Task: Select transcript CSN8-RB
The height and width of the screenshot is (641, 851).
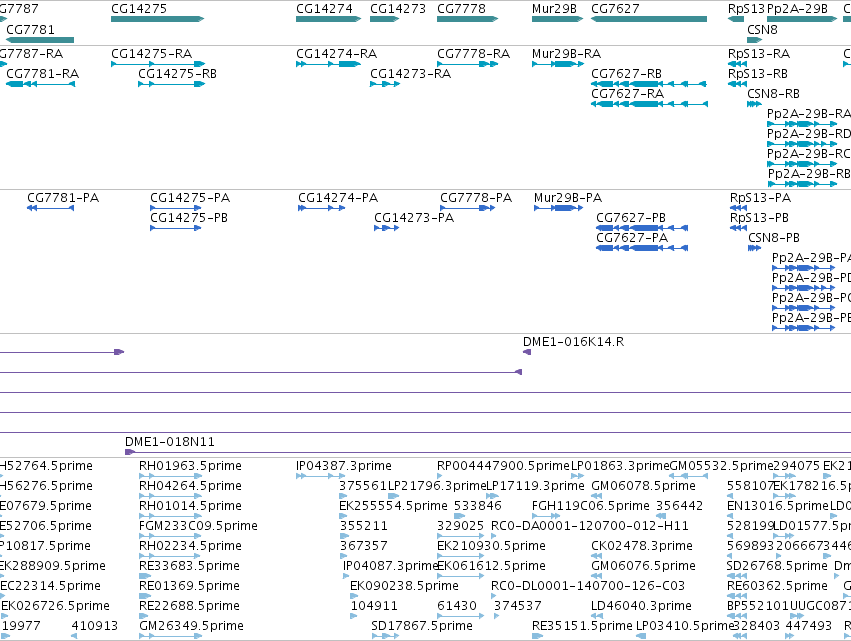Action: 773,94
